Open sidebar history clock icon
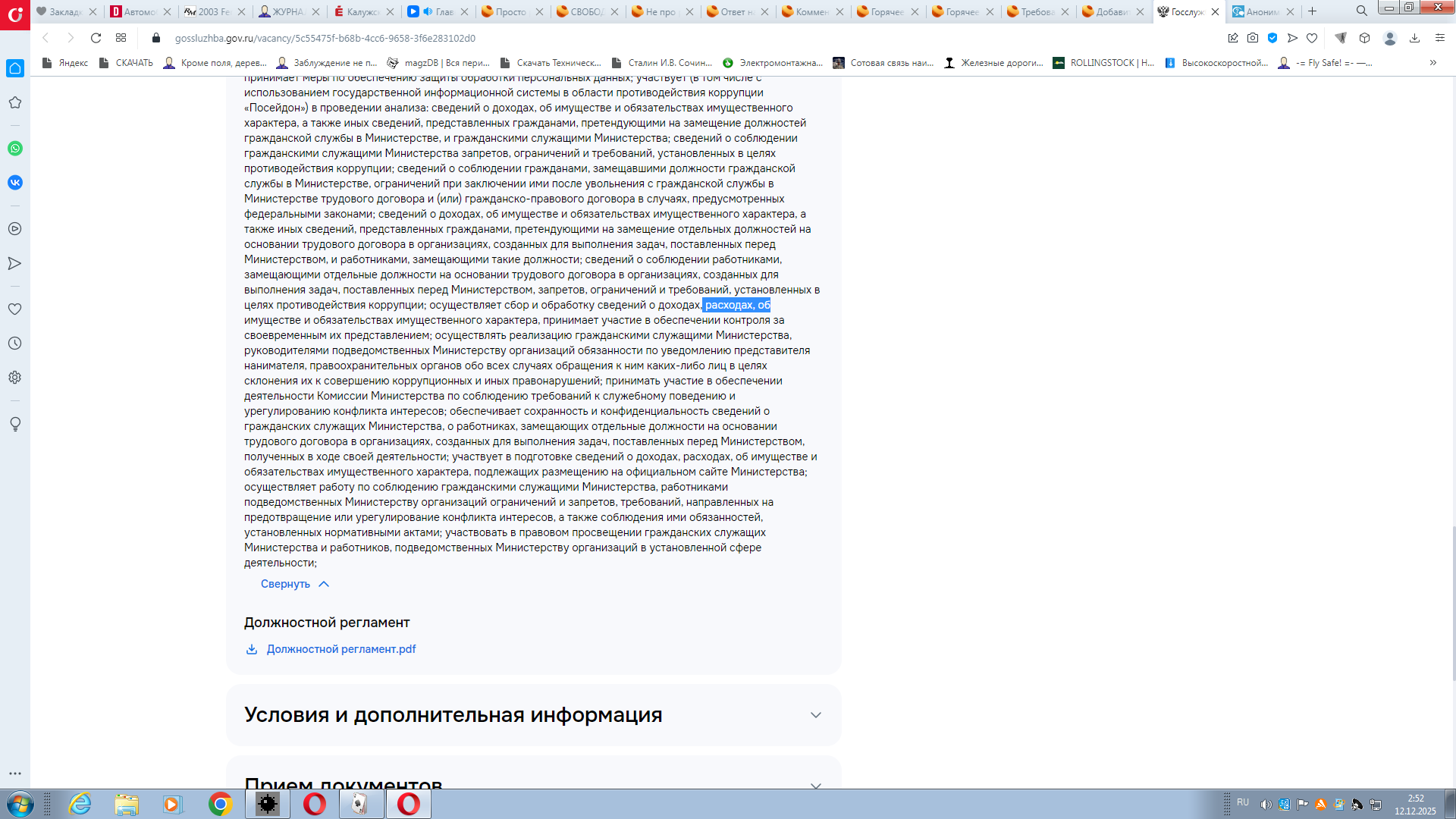 pyautogui.click(x=15, y=344)
